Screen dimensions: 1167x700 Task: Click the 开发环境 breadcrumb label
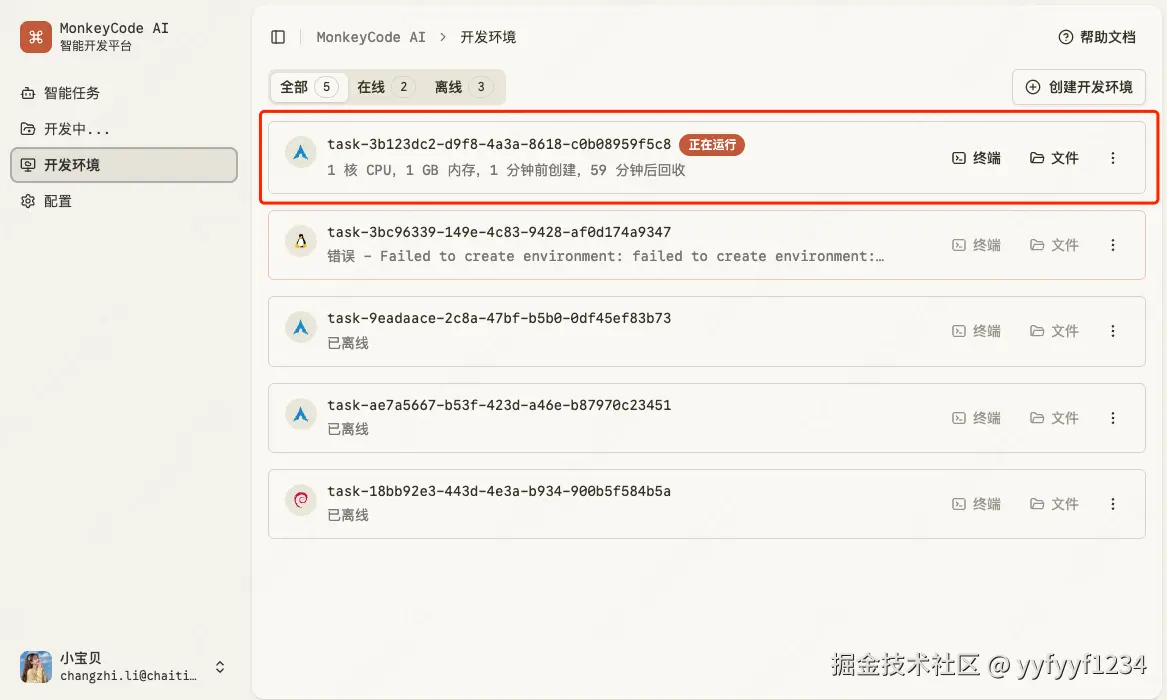488,37
